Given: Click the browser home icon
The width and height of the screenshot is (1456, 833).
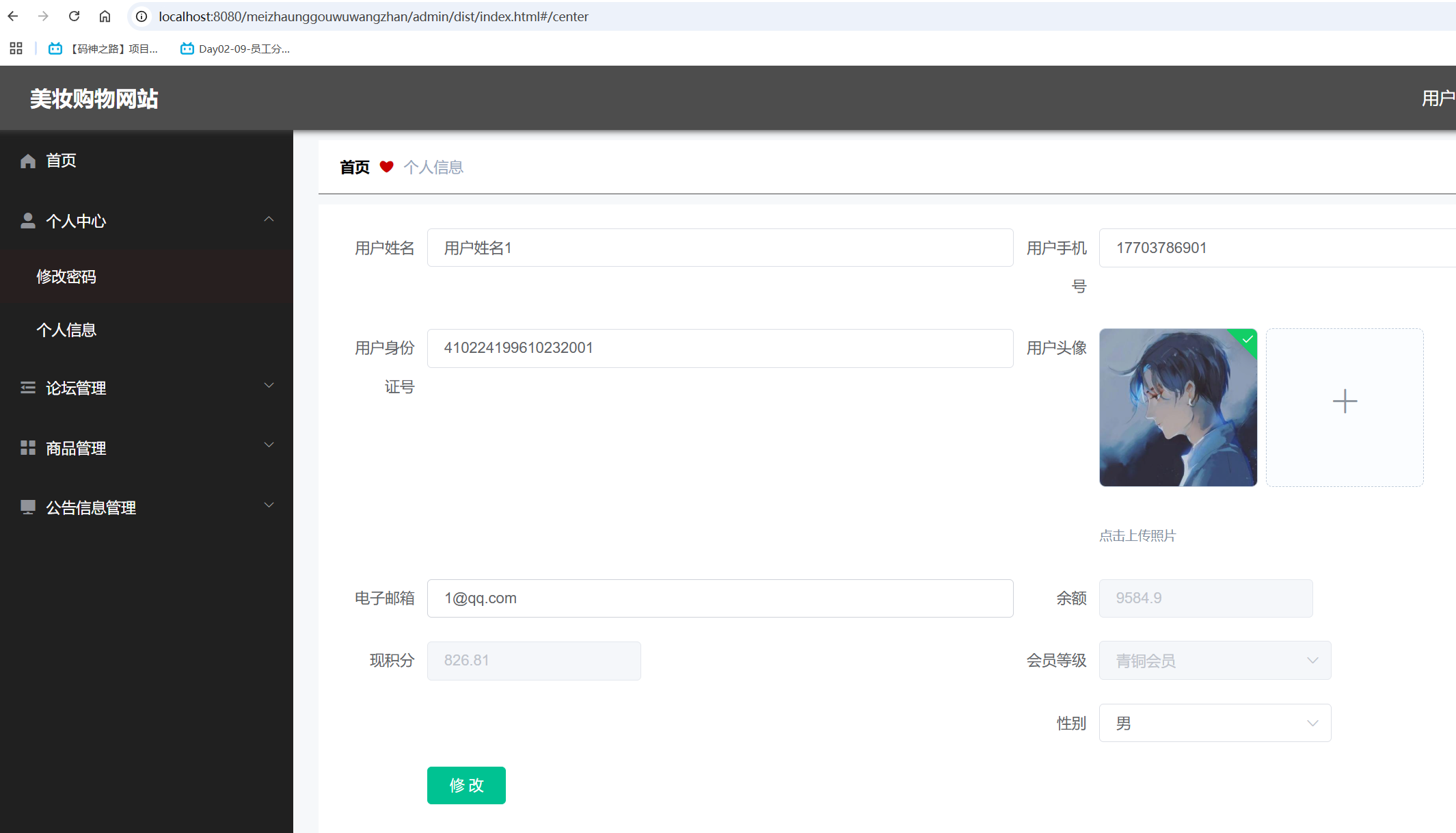Looking at the screenshot, I should coord(105,16).
